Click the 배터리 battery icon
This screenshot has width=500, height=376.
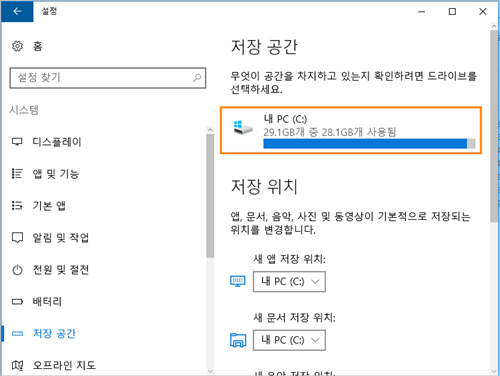point(17,302)
